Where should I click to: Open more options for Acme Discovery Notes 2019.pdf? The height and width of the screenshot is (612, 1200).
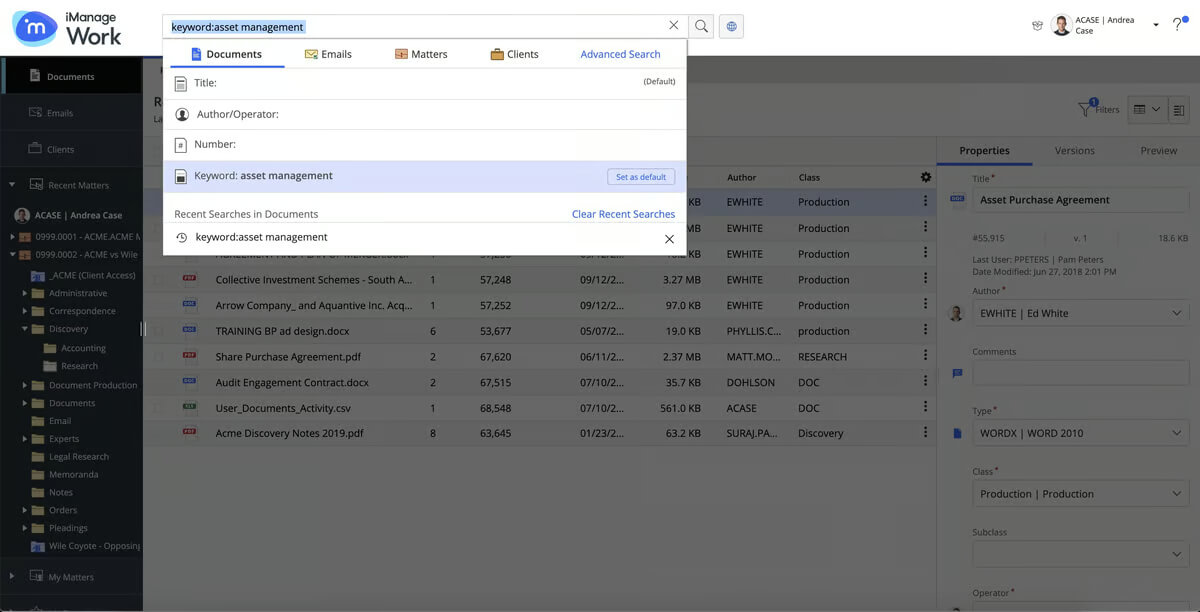tap(925, 434)
